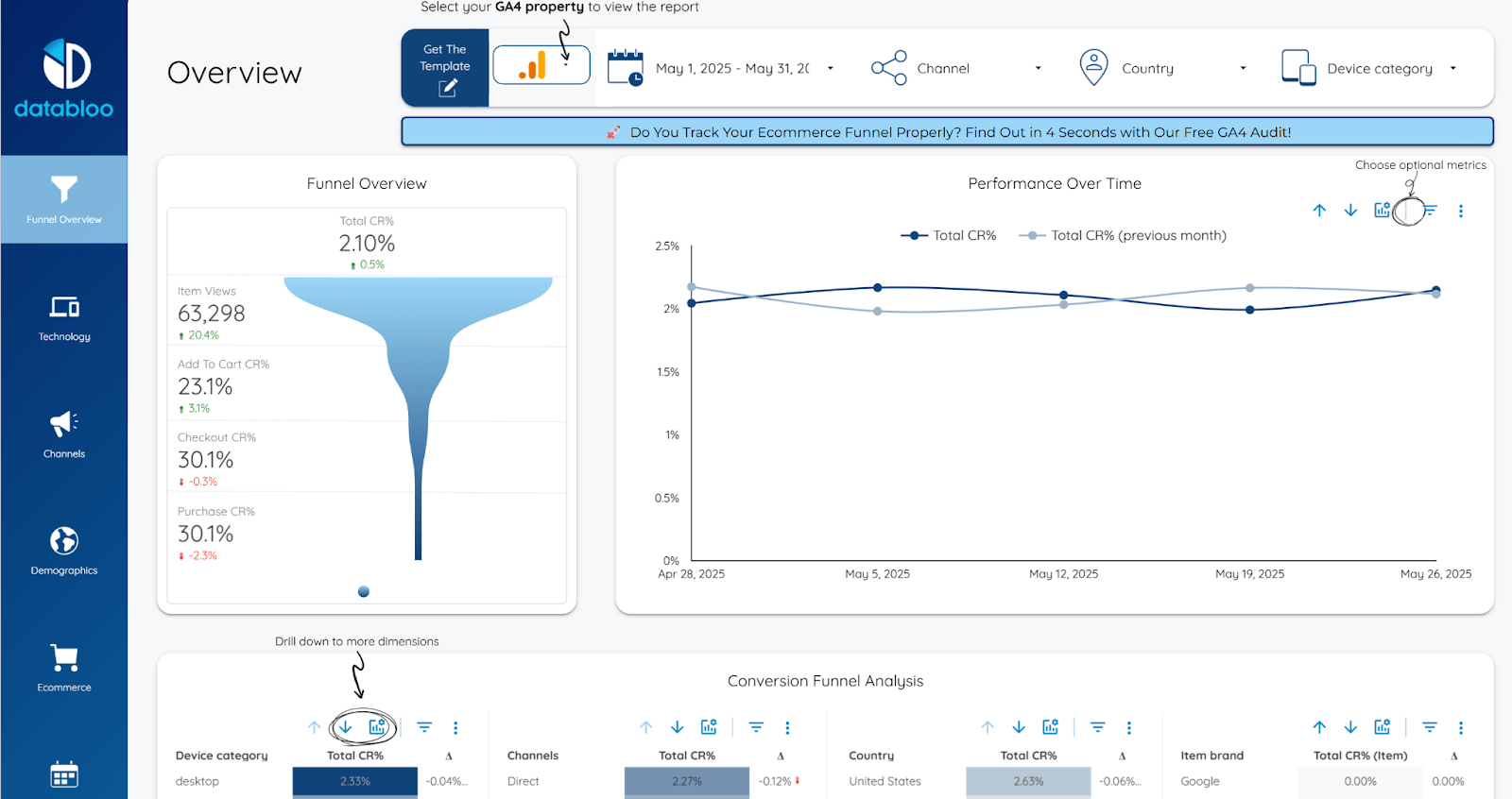Select the desktop row in Device category table
Image resolution: width=1512 pixels, height=799 pixels.
(x=320, y=781)
